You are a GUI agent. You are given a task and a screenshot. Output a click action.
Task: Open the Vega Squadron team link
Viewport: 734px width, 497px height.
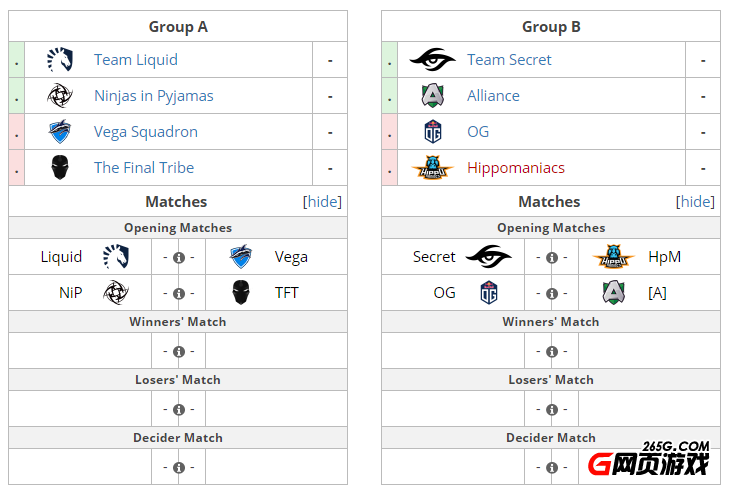[x=146, y=132]
